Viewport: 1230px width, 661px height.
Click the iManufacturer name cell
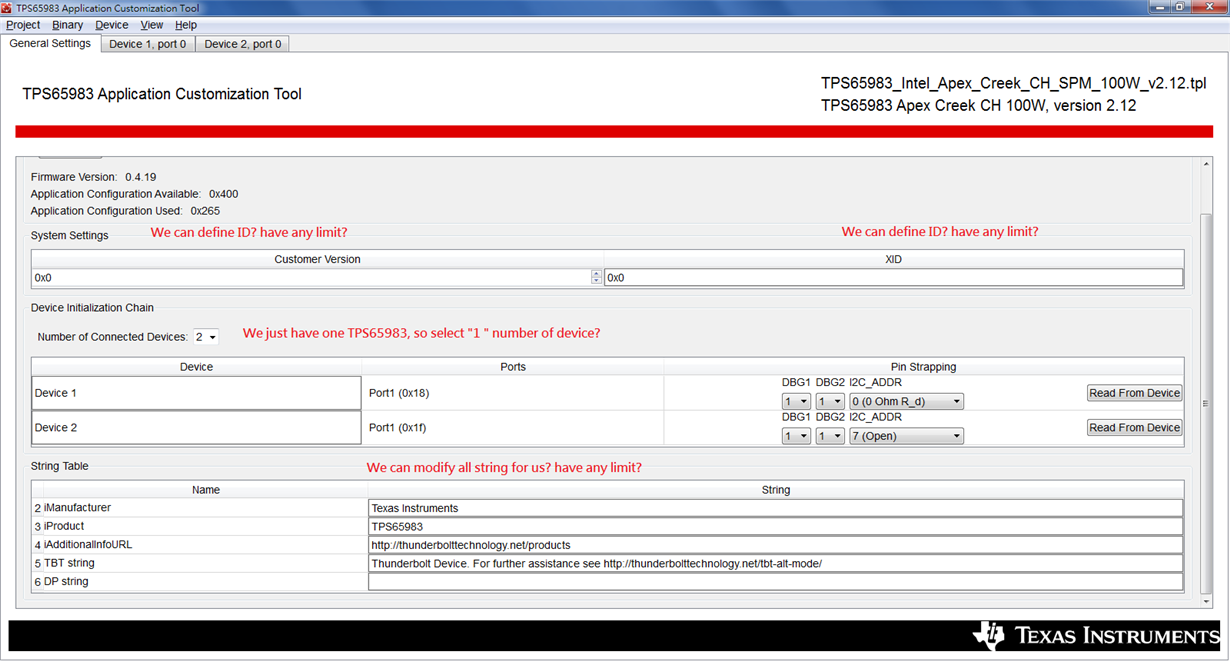[x=200, y=508]
